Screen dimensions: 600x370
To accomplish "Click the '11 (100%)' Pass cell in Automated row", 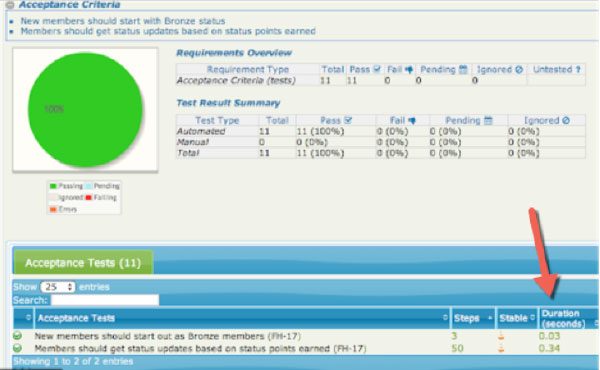I will point(320,131).
